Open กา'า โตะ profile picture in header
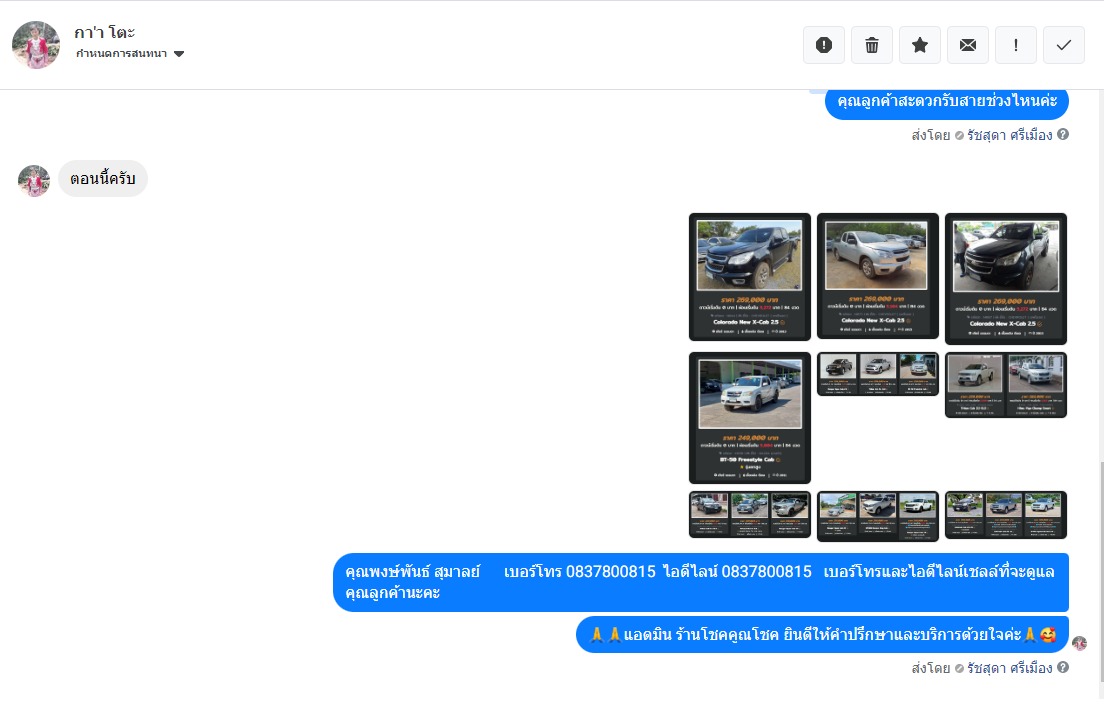Screen dimensions: 1104x710 tap(36, 44)
